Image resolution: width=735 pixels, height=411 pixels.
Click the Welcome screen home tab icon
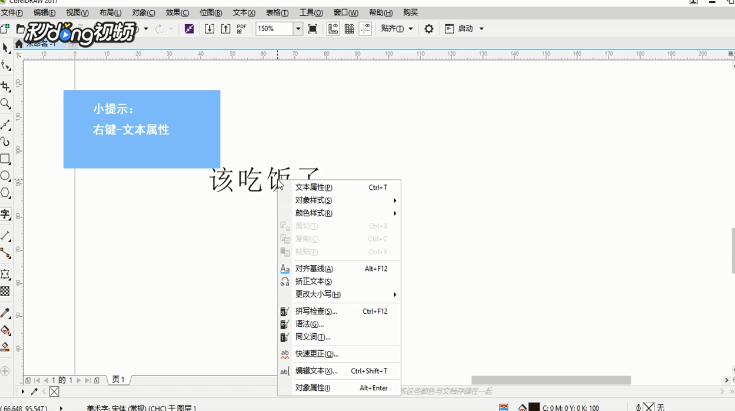pos(19,44)
